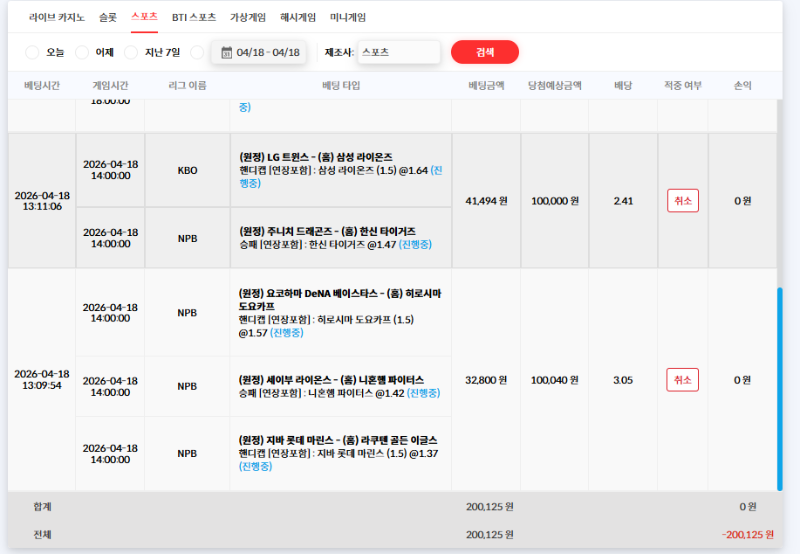Cancel the 41,494 원 bet with 취소

[x=683, y=200]
